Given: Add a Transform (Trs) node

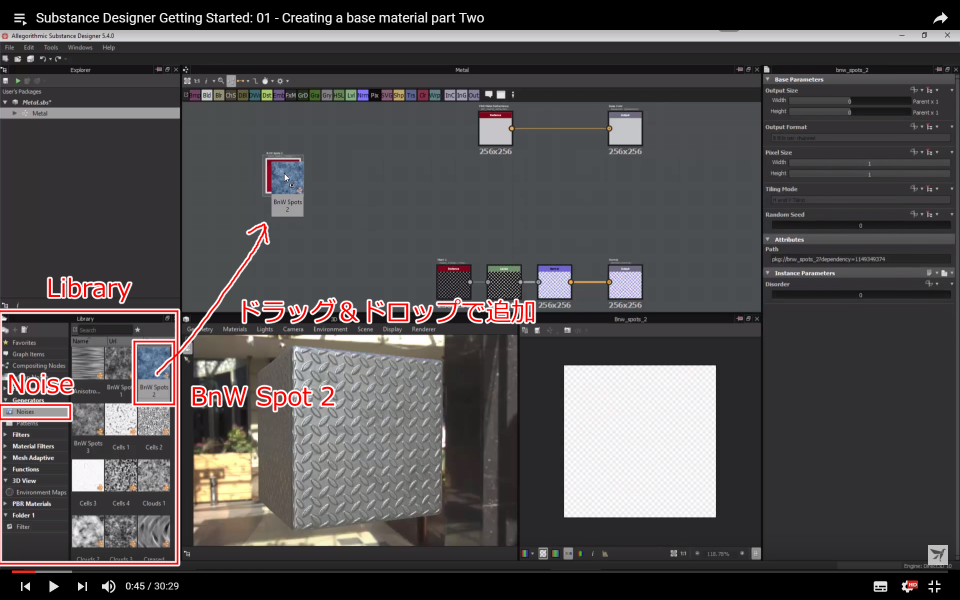Looking at the screenshot, I should (x=411, y=96).
